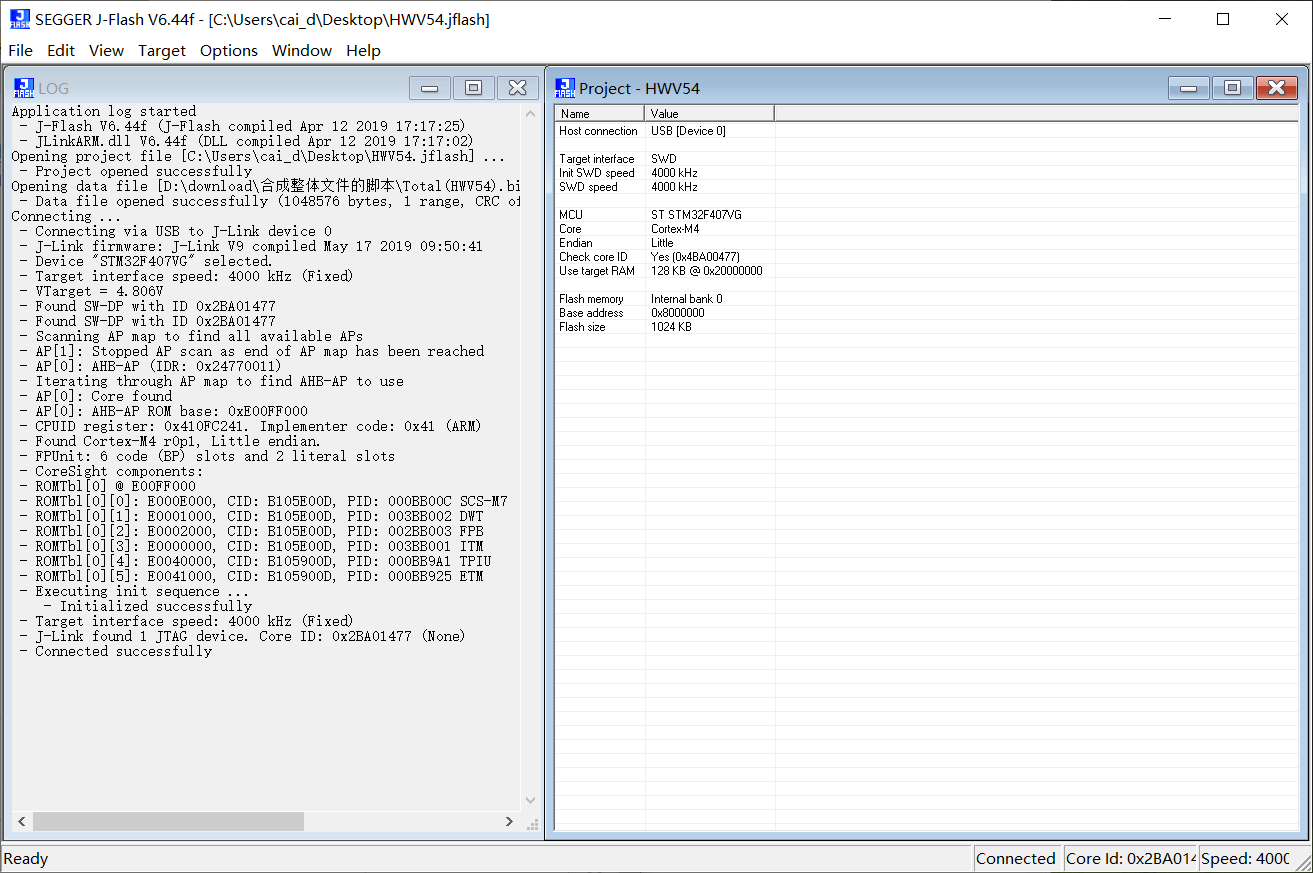The width and height of the screenshot is (1313, 873).
Task: Open the Target menu
Action: 162,50
